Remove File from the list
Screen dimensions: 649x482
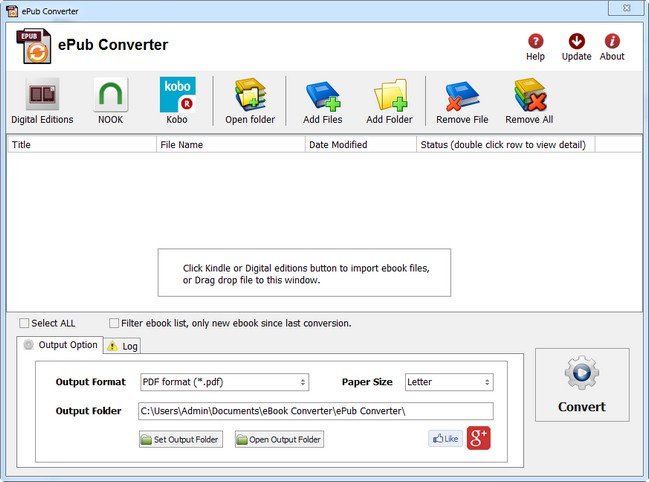(462, 101)
